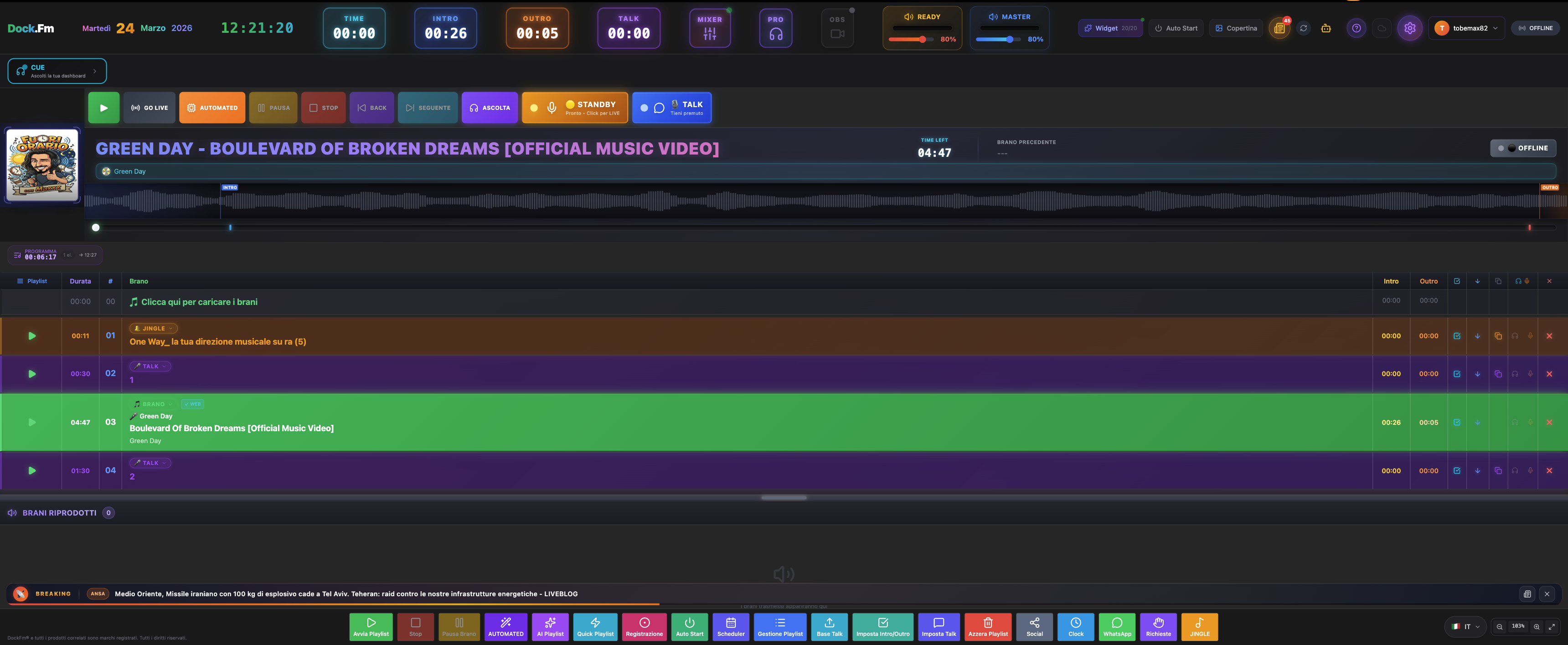Open the WhatsApp item in bottom toolbar
1568x645 pixels.
[1117, 627]
